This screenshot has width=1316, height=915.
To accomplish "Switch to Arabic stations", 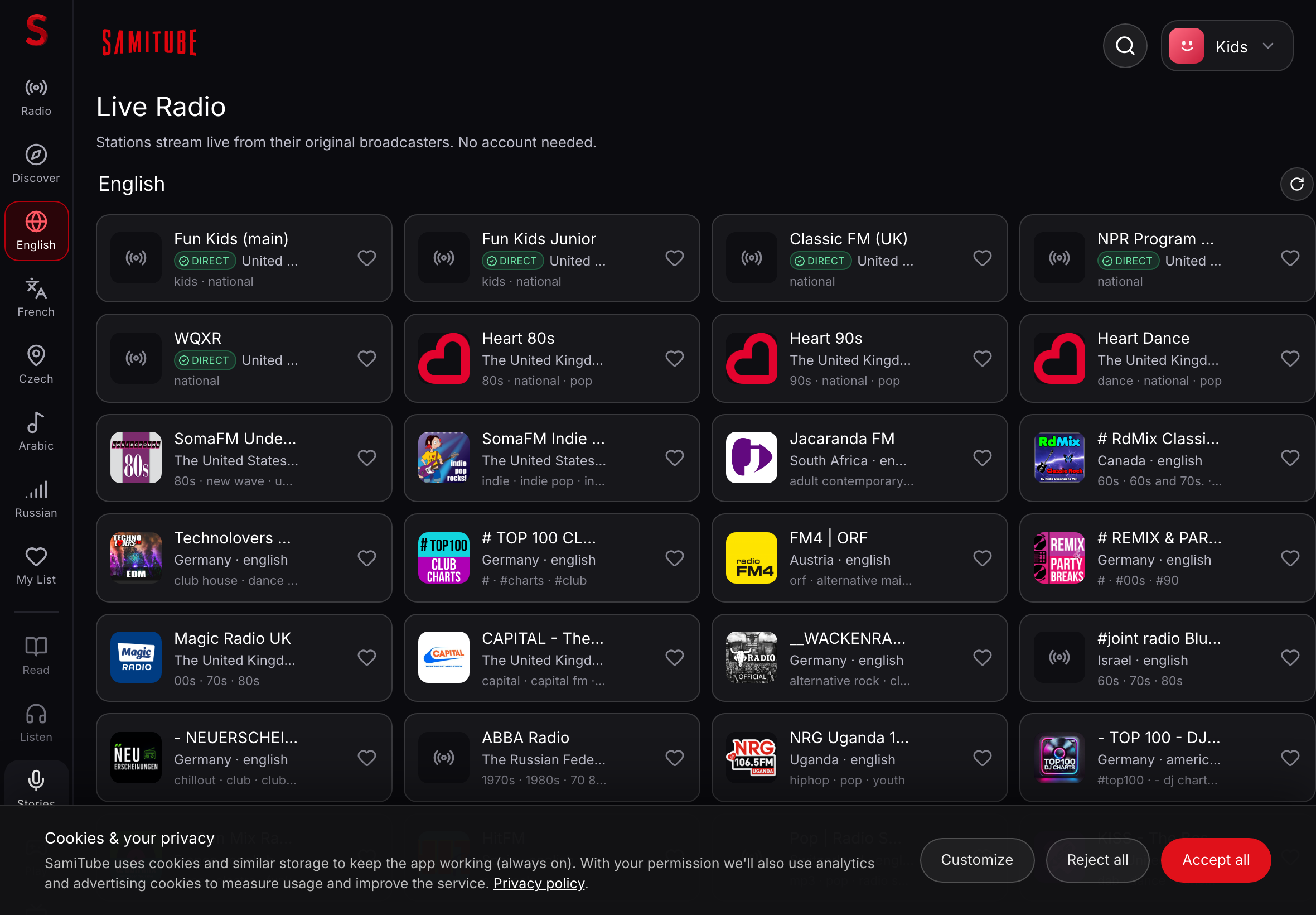I will [x=36, y=432].
